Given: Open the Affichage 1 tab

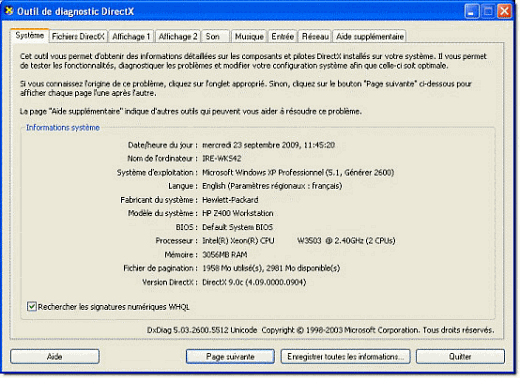Looking at the screenshot, I should (x=131, y=36).
